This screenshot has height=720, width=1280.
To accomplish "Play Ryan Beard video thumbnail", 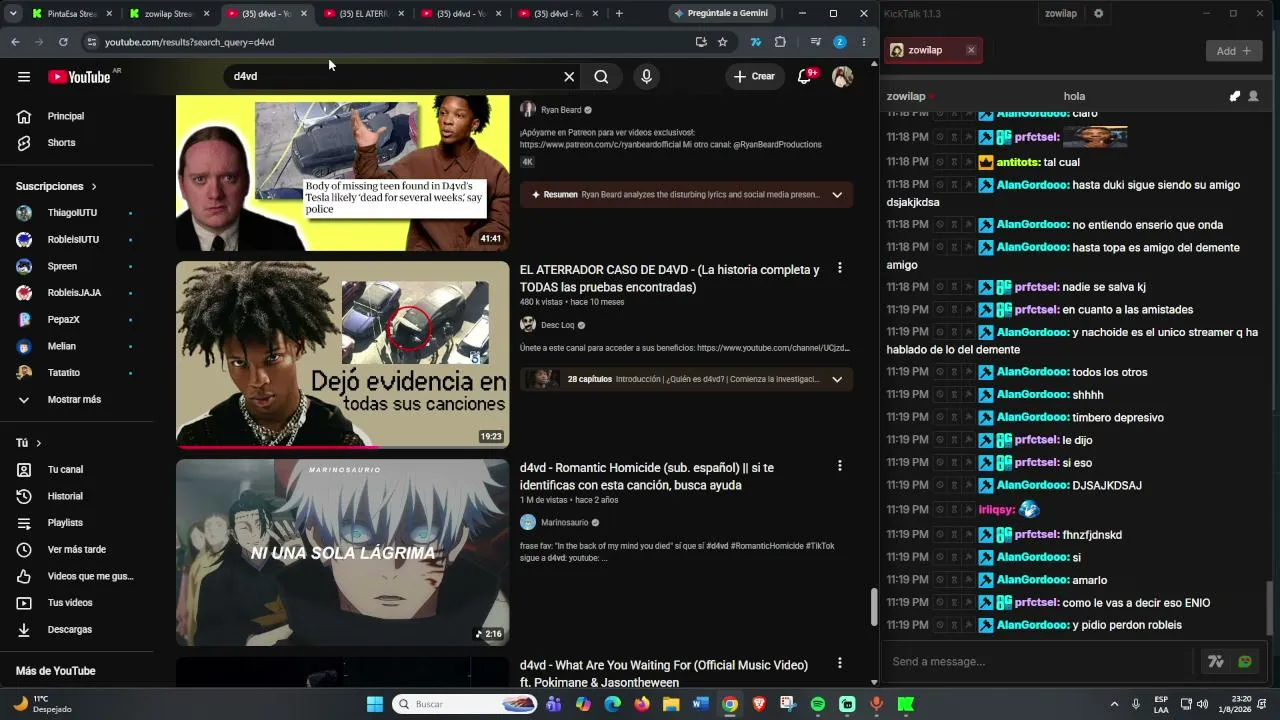I will 342,172.
